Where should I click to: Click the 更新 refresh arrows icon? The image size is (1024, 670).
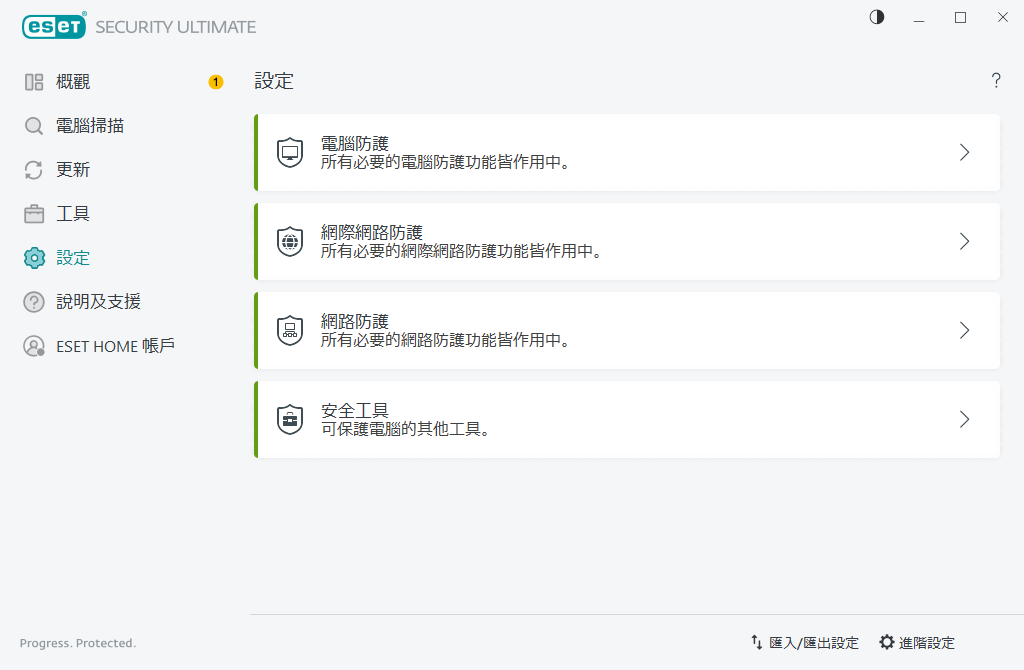point(34,170)
